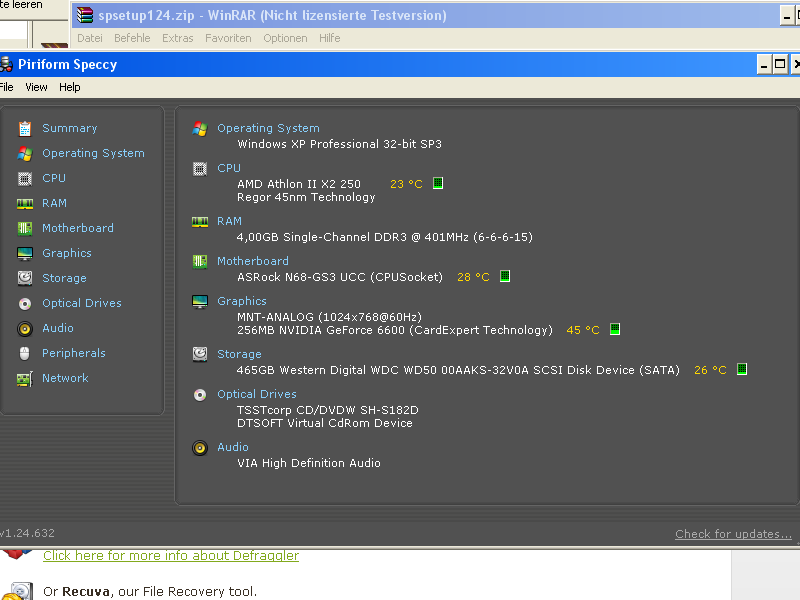
Task: Click the Optical Drives heading in summary panel
Action: (x=257, y=394)
